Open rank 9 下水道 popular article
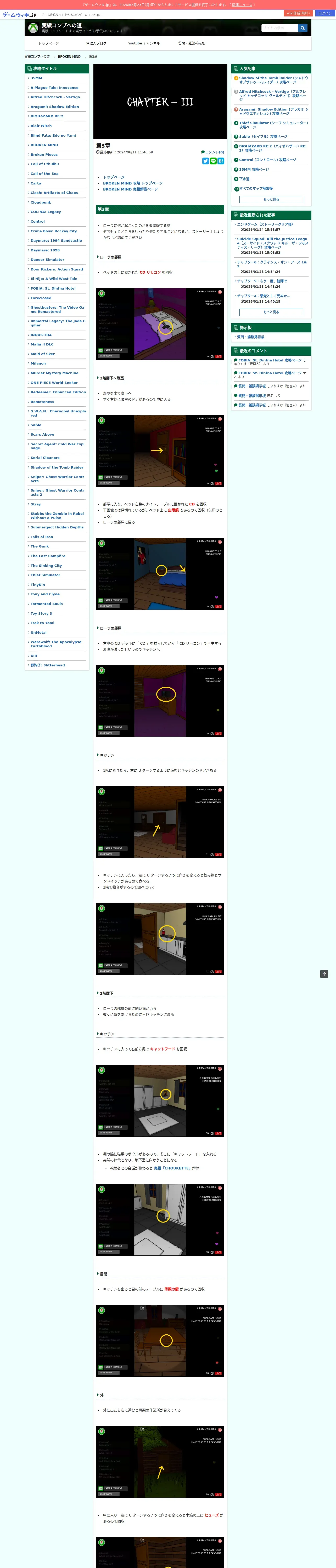The image size is (336, 1568). [244, 179]
